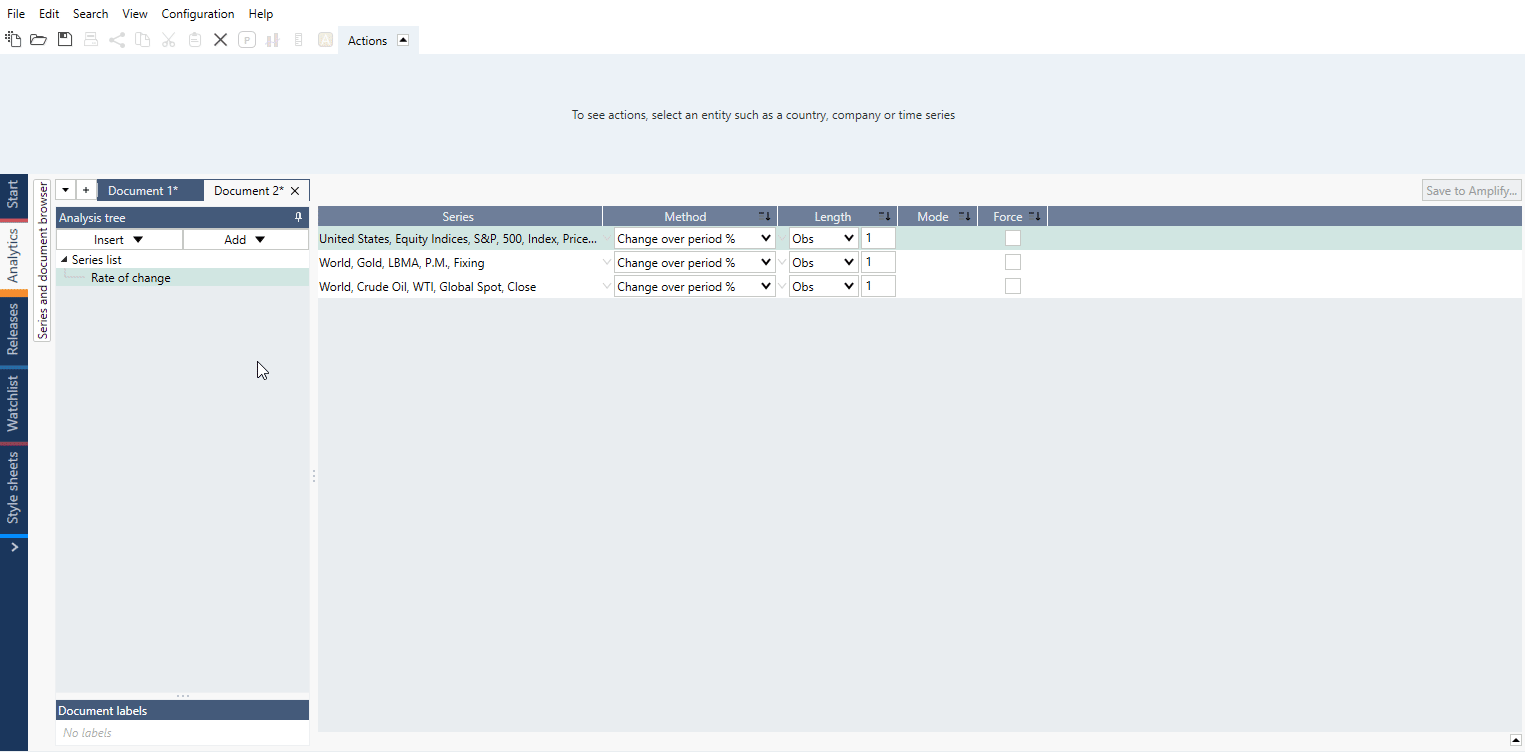
Task: Click the new document toolbar icon
Action: coord(13,40)
